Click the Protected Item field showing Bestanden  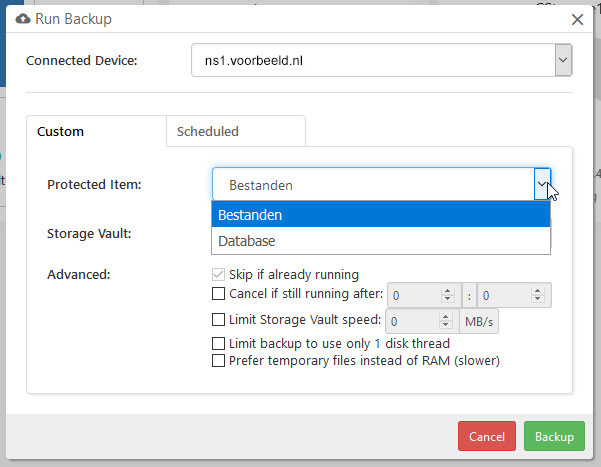click(373, 184)
